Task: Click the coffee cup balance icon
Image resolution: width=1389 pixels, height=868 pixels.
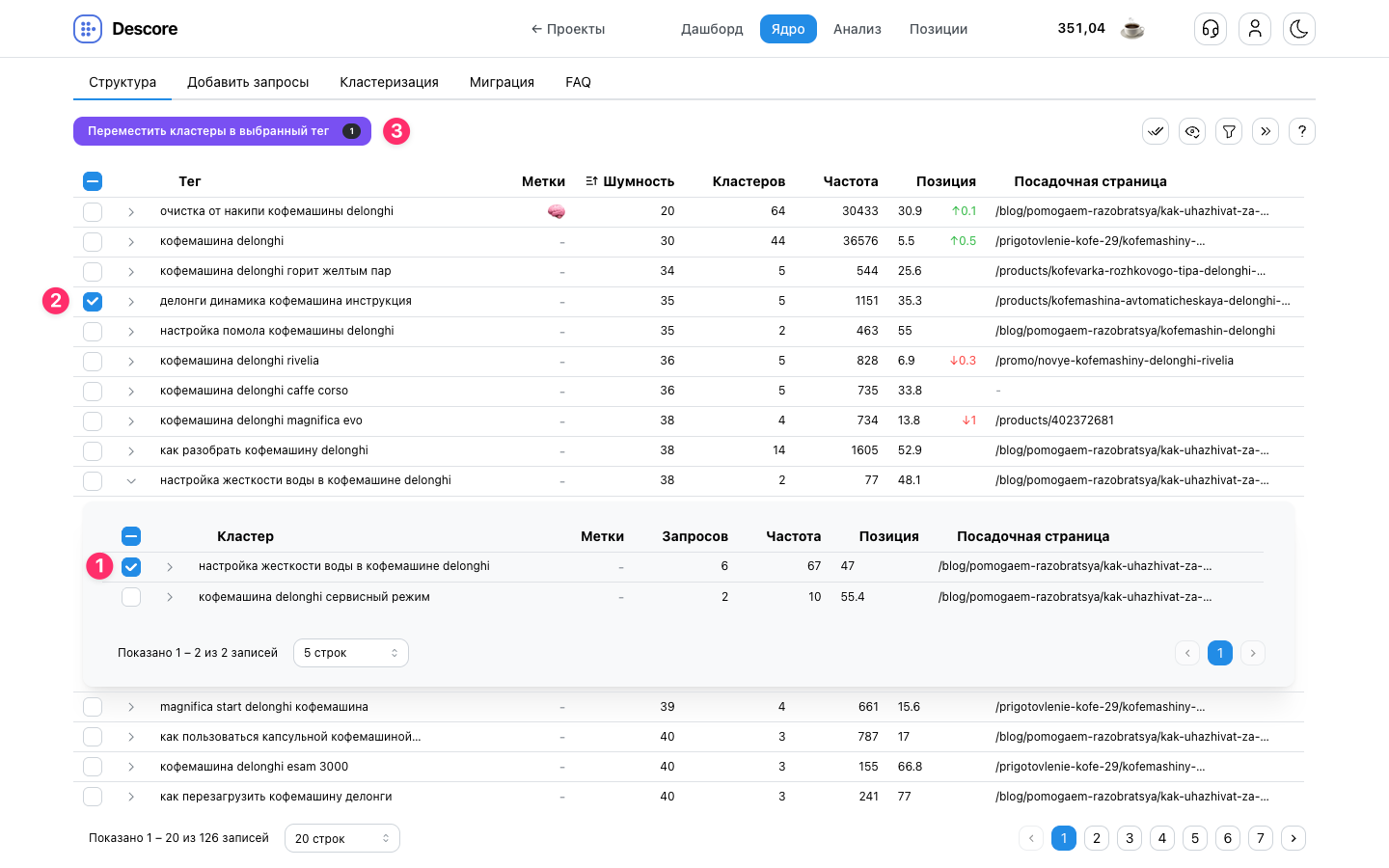Action: click(1132, 29)
